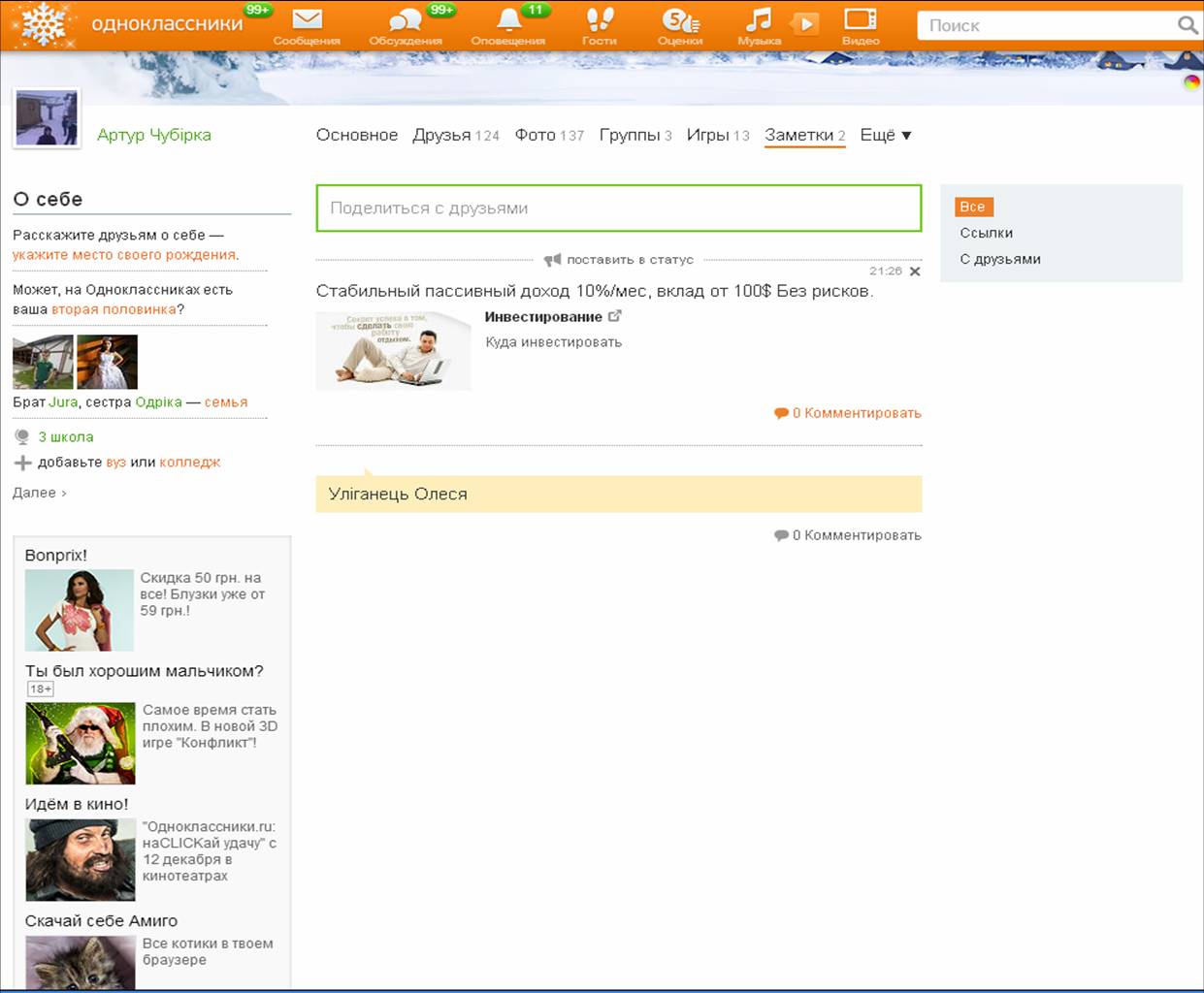This screenshot has height=993, width=1204.
Task: Open the Bonprix! ad title
Action: point(56,556)
